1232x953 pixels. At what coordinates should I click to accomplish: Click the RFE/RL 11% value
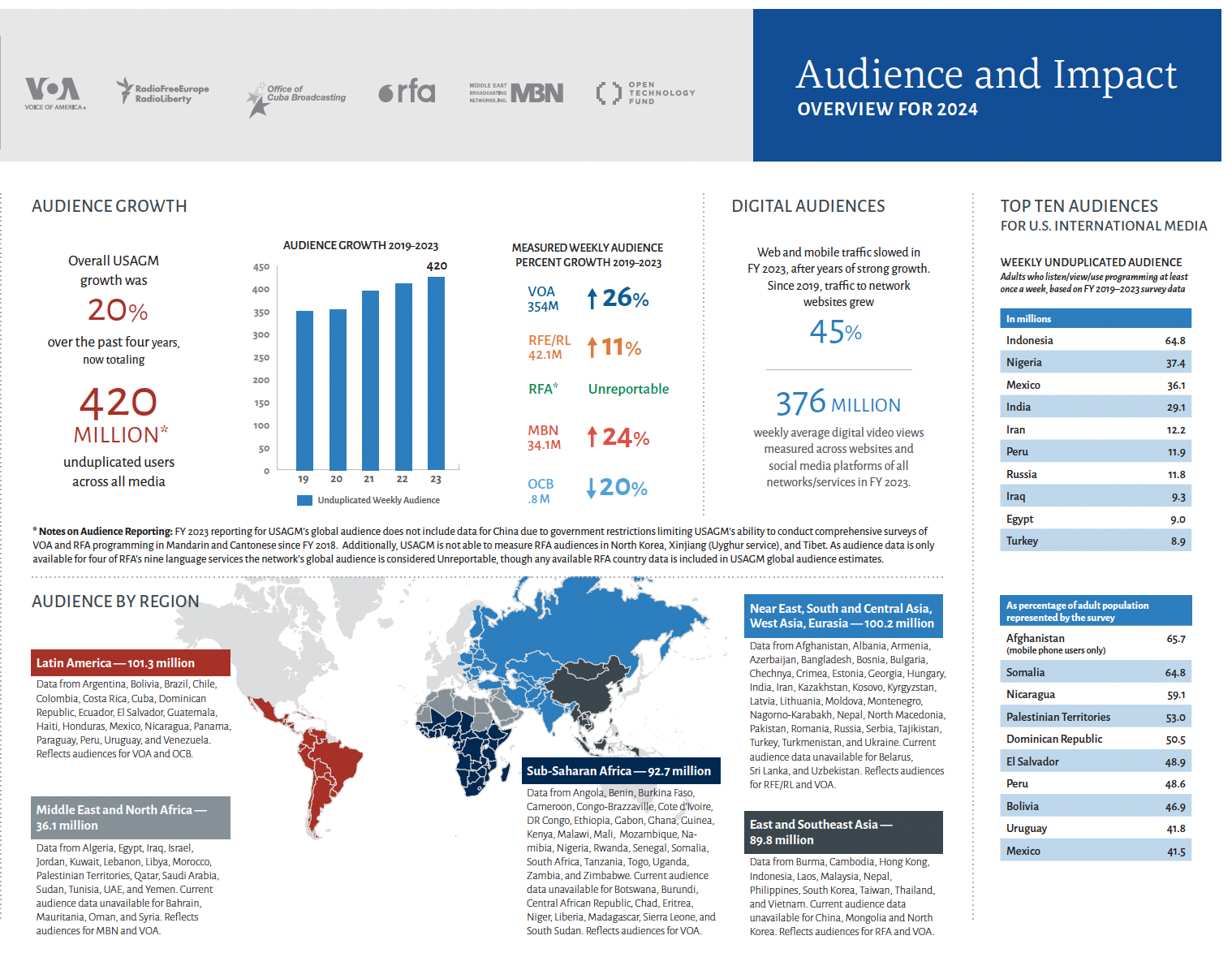tap(621, 347)
